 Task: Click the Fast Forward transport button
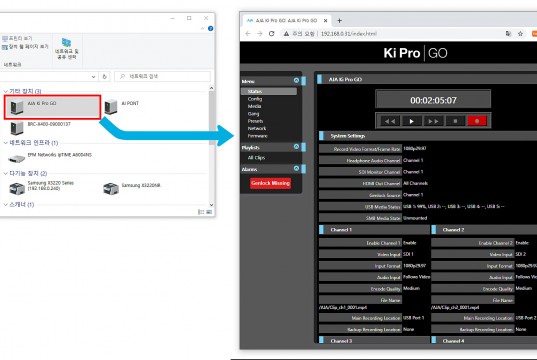433,121
